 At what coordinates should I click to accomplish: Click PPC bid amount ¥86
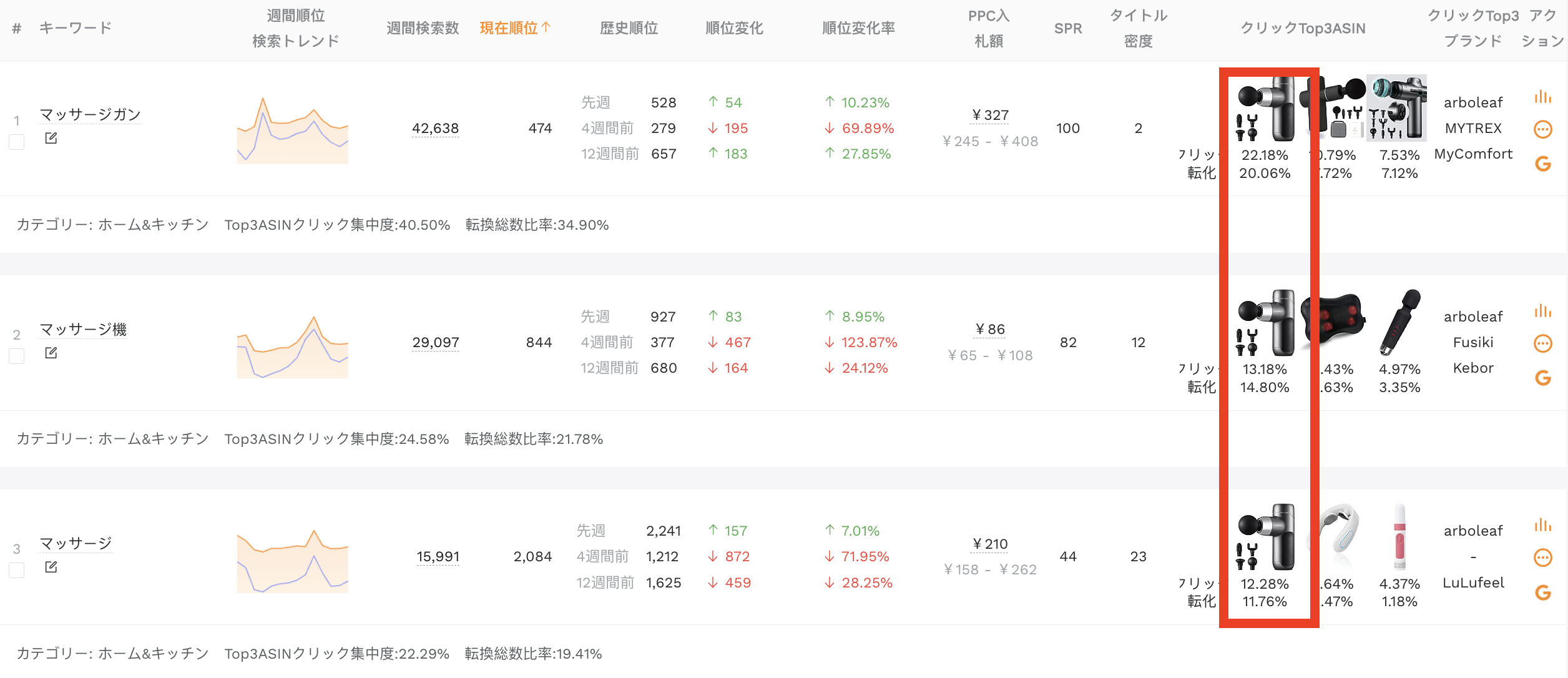point(990,330)
